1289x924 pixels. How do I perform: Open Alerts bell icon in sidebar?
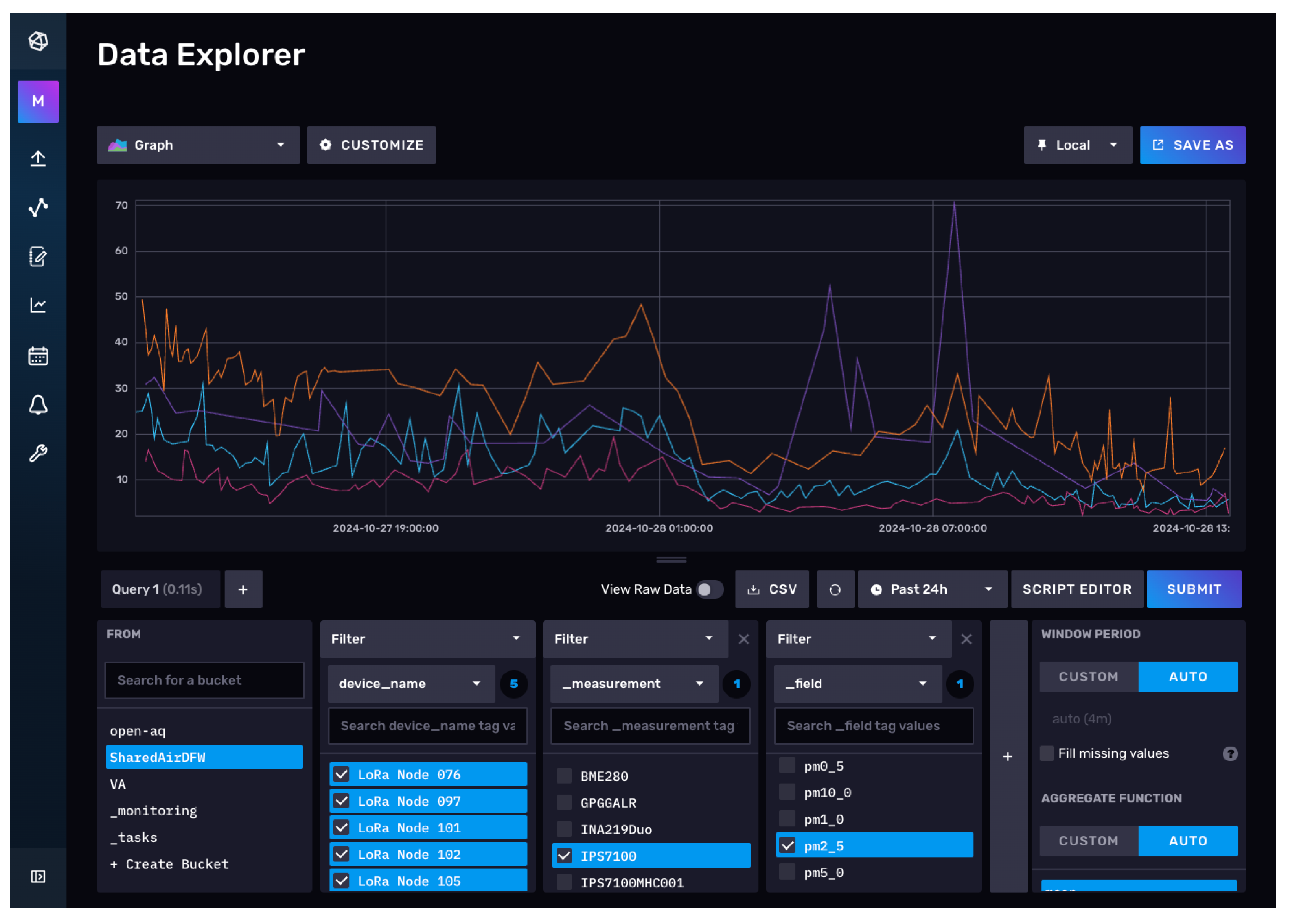point(37,404)
